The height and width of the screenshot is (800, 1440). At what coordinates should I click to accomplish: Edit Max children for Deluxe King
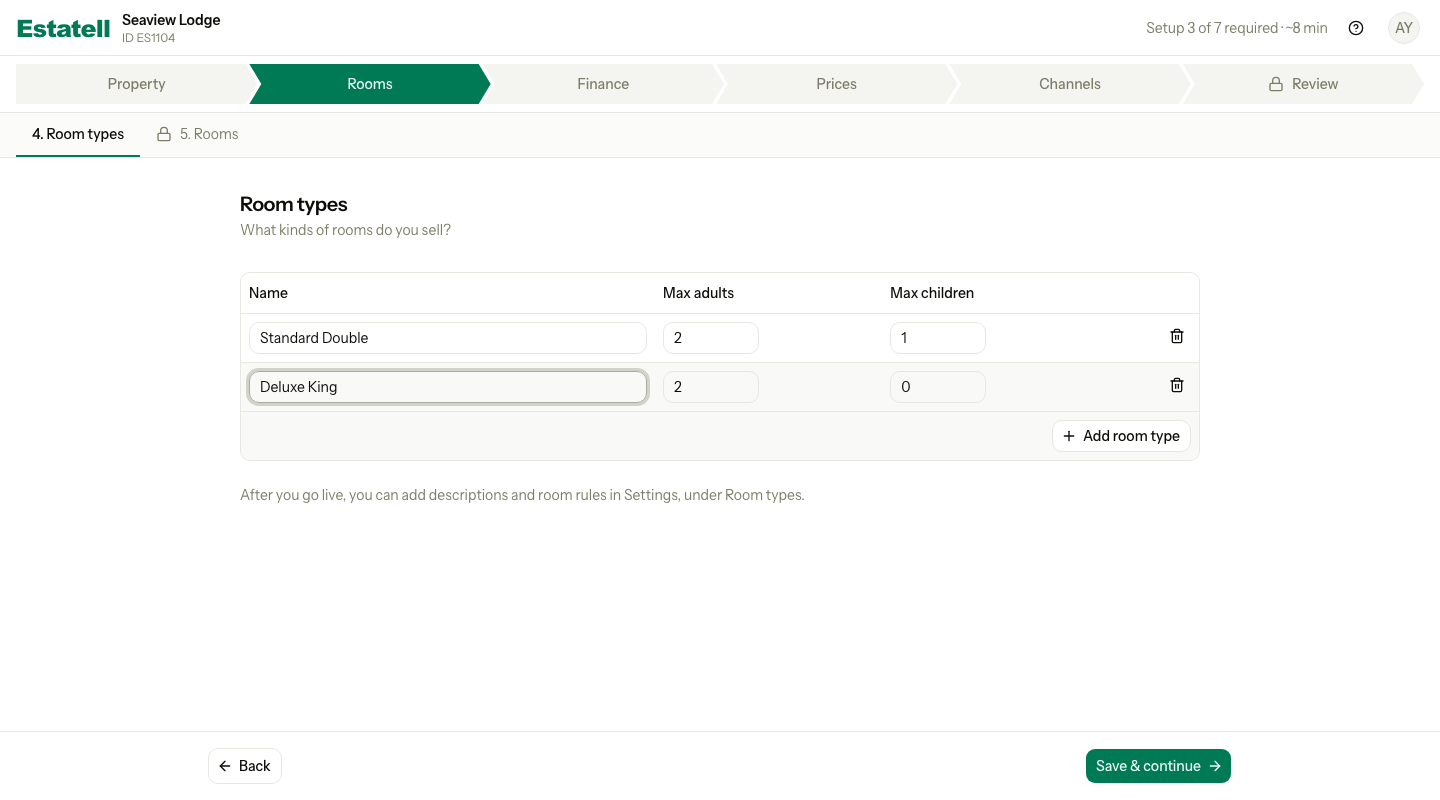coord(938,387)
